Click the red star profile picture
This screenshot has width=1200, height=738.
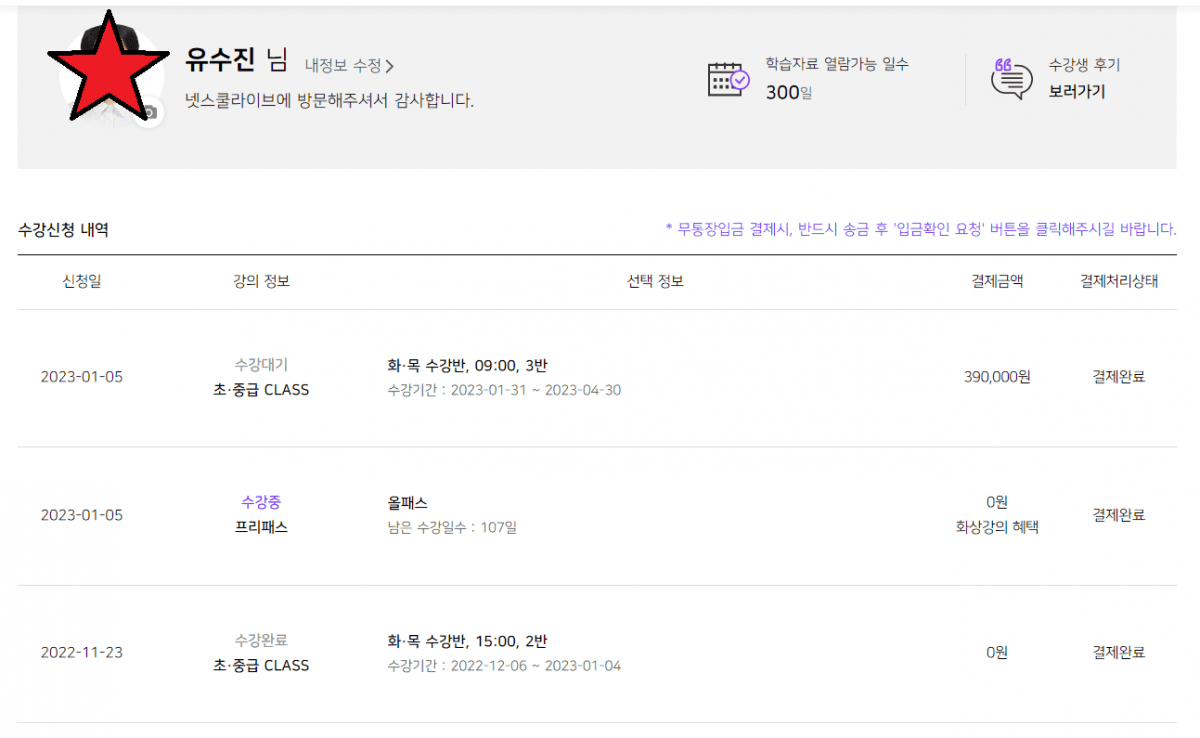tap(107, 68)
